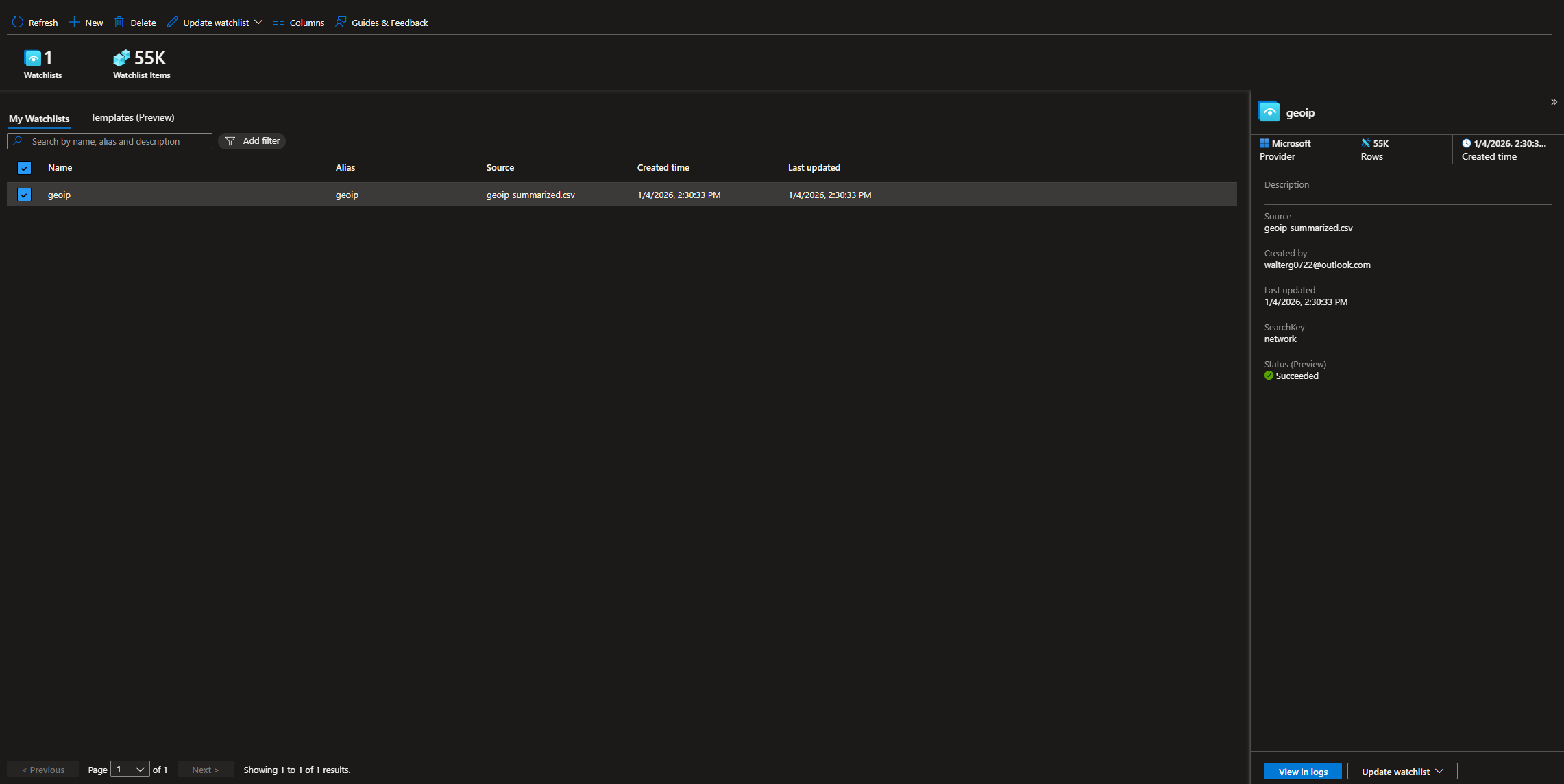
Task: Click the Update watchlist pencil icon
Action: (172, 23)
